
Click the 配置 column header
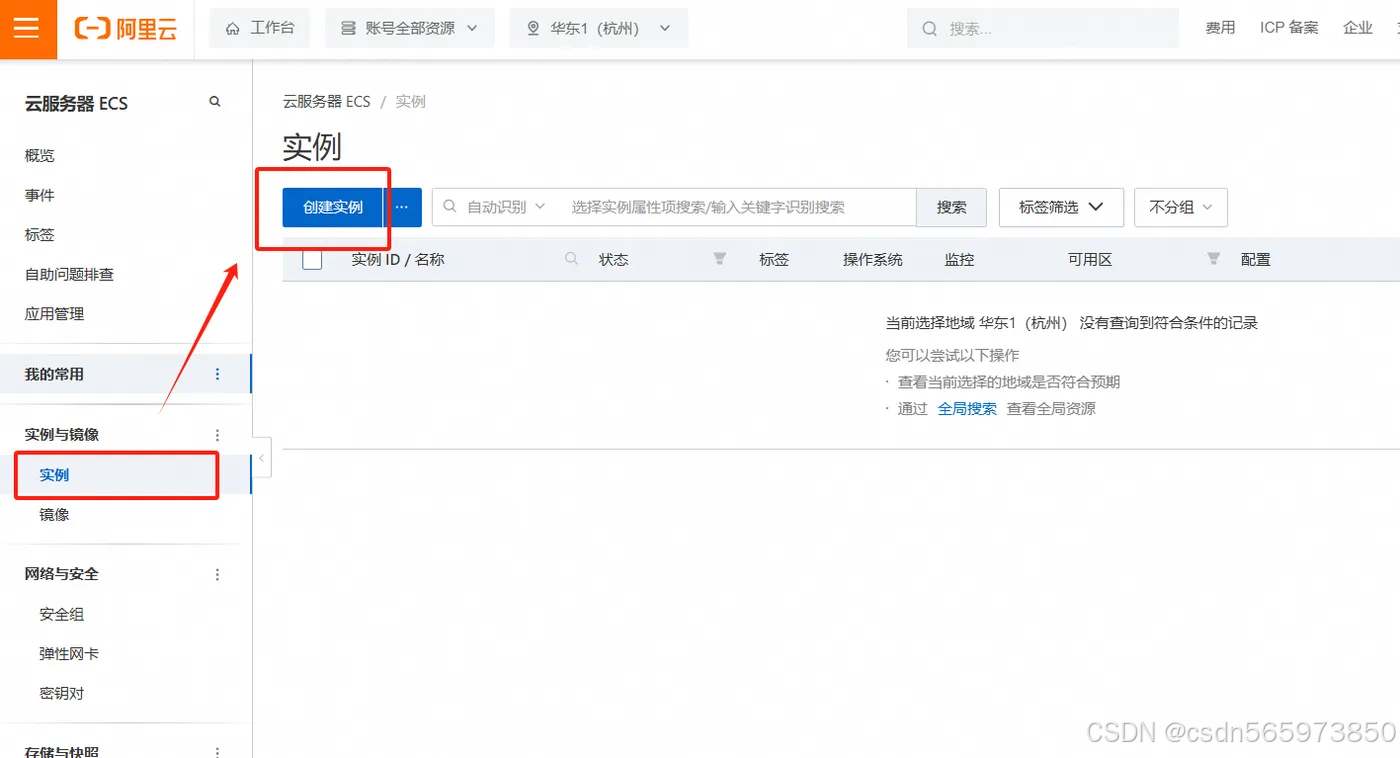pos(1256,259)
